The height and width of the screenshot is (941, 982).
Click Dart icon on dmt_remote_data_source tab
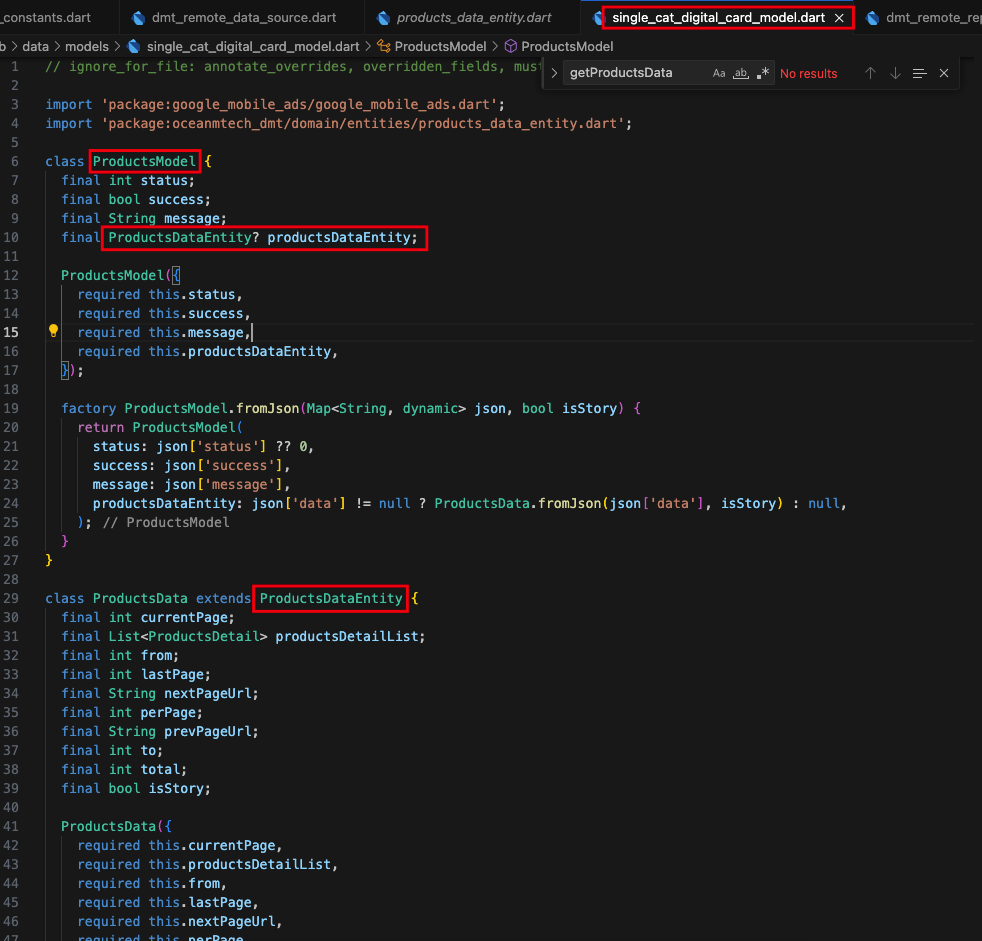[x=138, y=18]
